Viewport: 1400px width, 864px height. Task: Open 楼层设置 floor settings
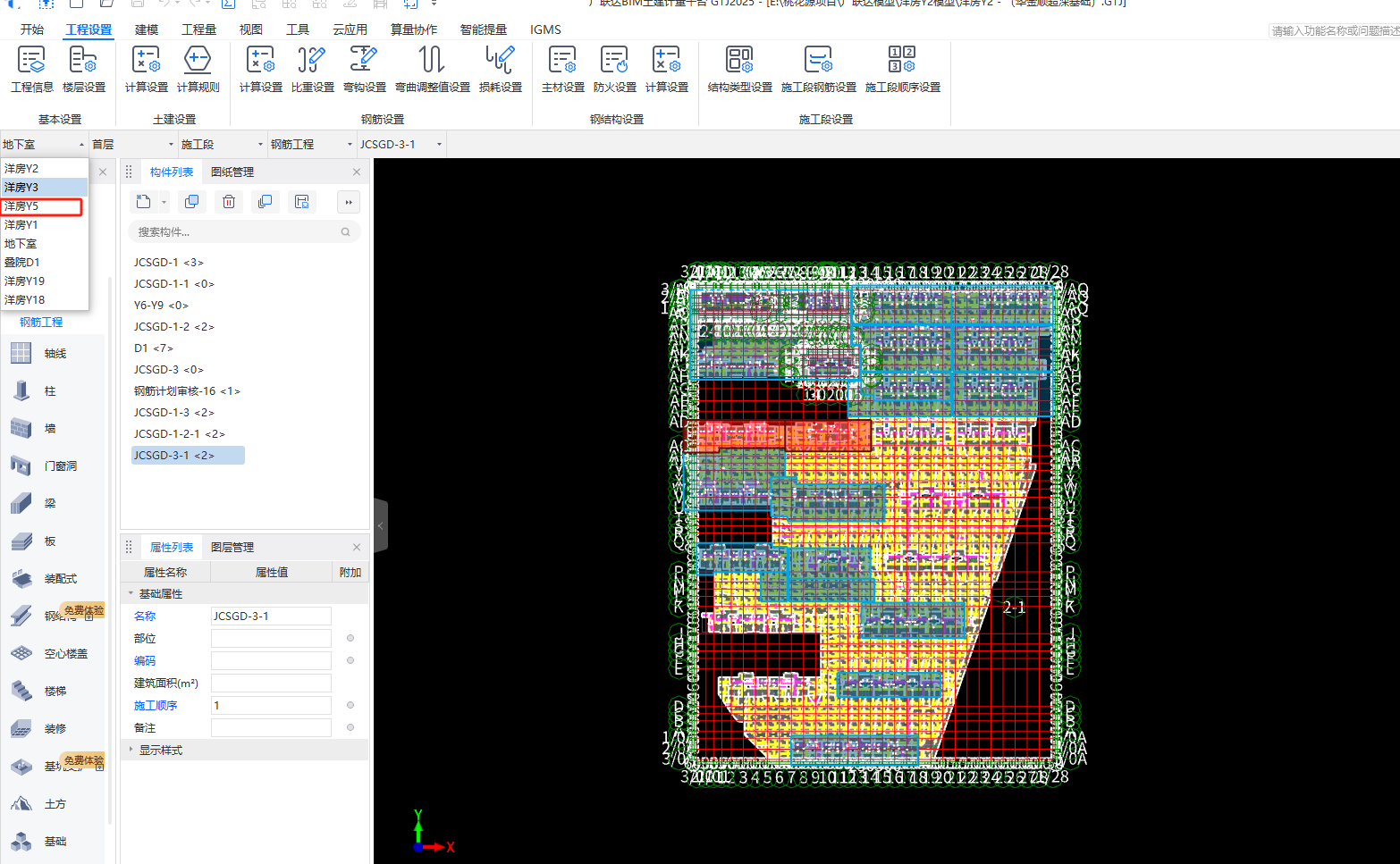tap(83, 70)
